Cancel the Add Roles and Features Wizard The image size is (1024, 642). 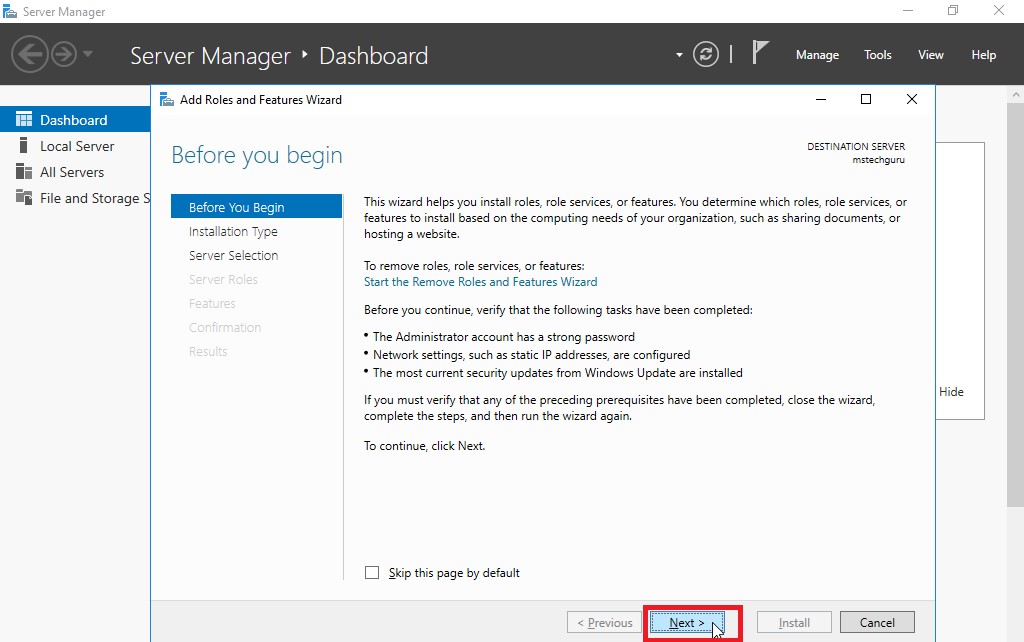point(877,622)
